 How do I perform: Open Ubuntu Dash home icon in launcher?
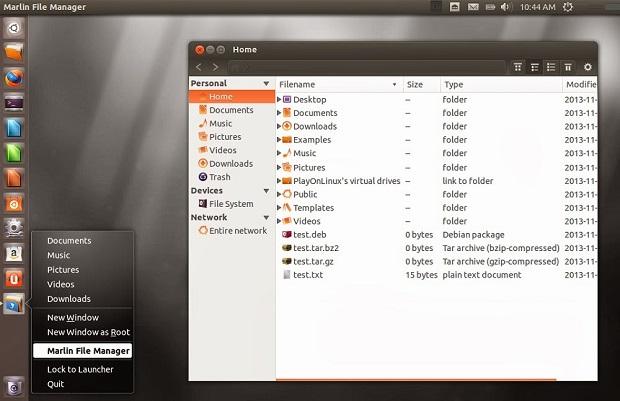coord(14,28)
